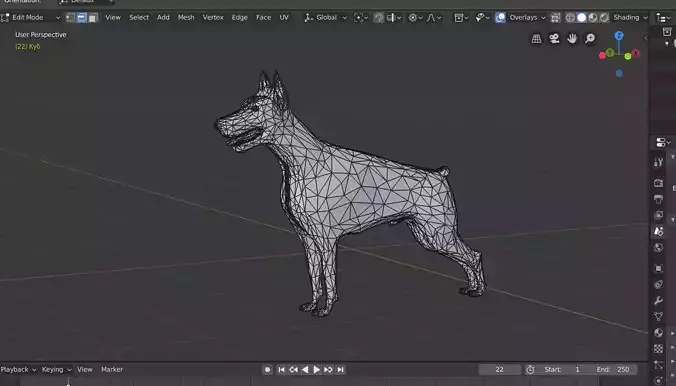The height and width of the screenshot is (386, 676).
Task: Open proportional falloff curve dropdown
Action: pyautogui.click(x=434, y=18)
